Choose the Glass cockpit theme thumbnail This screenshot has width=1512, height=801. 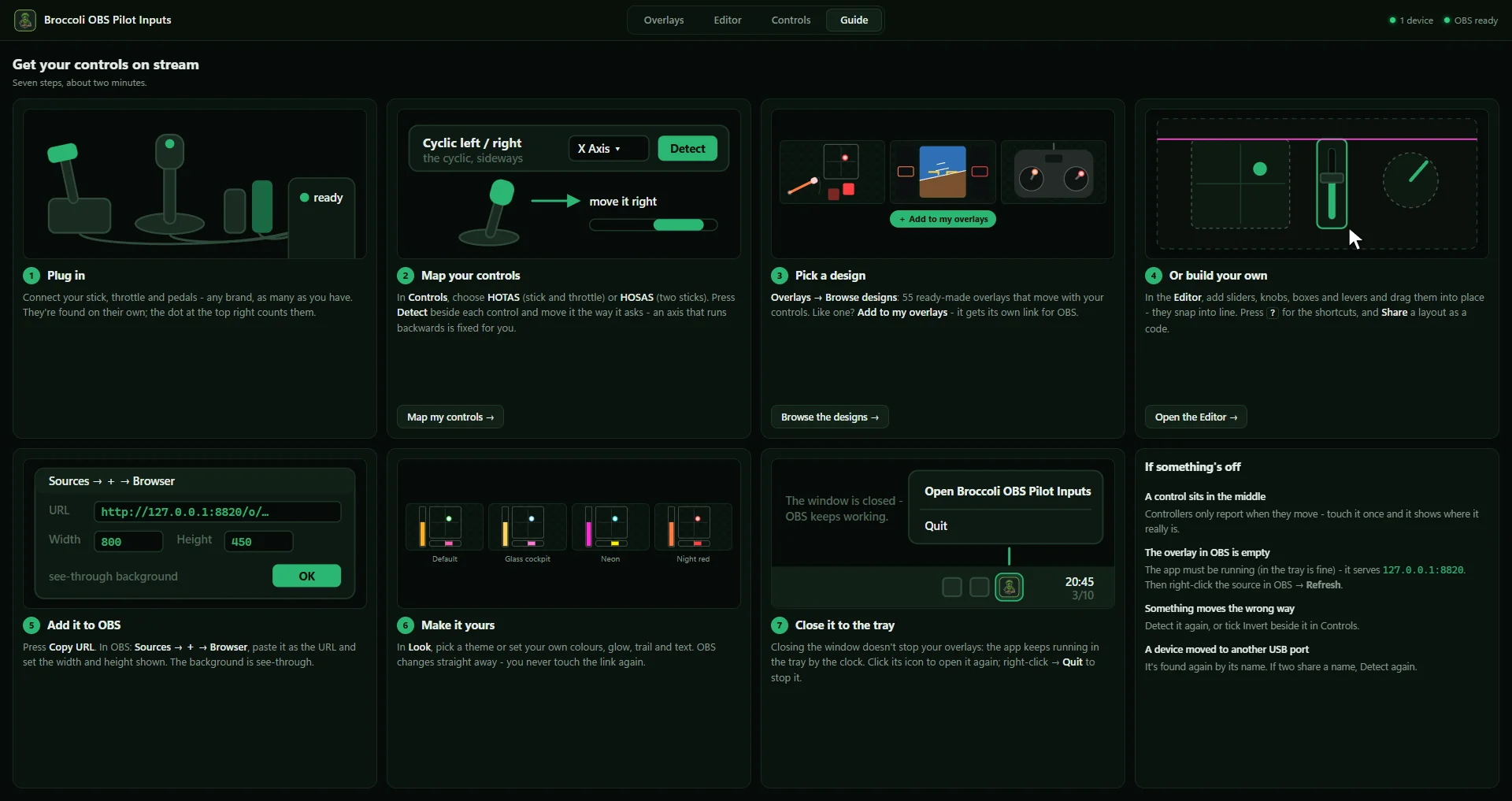(528, 526)
